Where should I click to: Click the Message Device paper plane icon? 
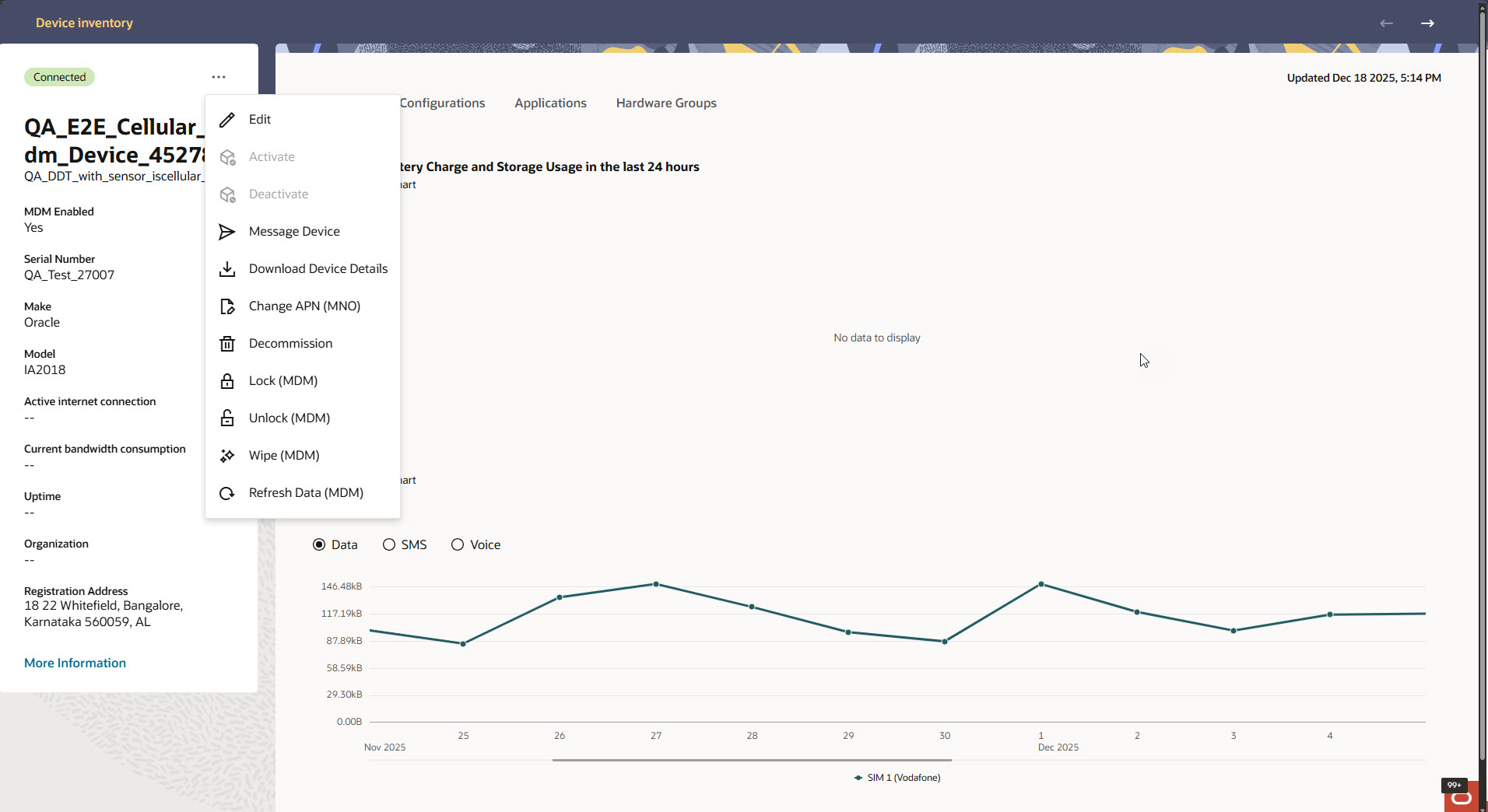[x=226, y=232]
